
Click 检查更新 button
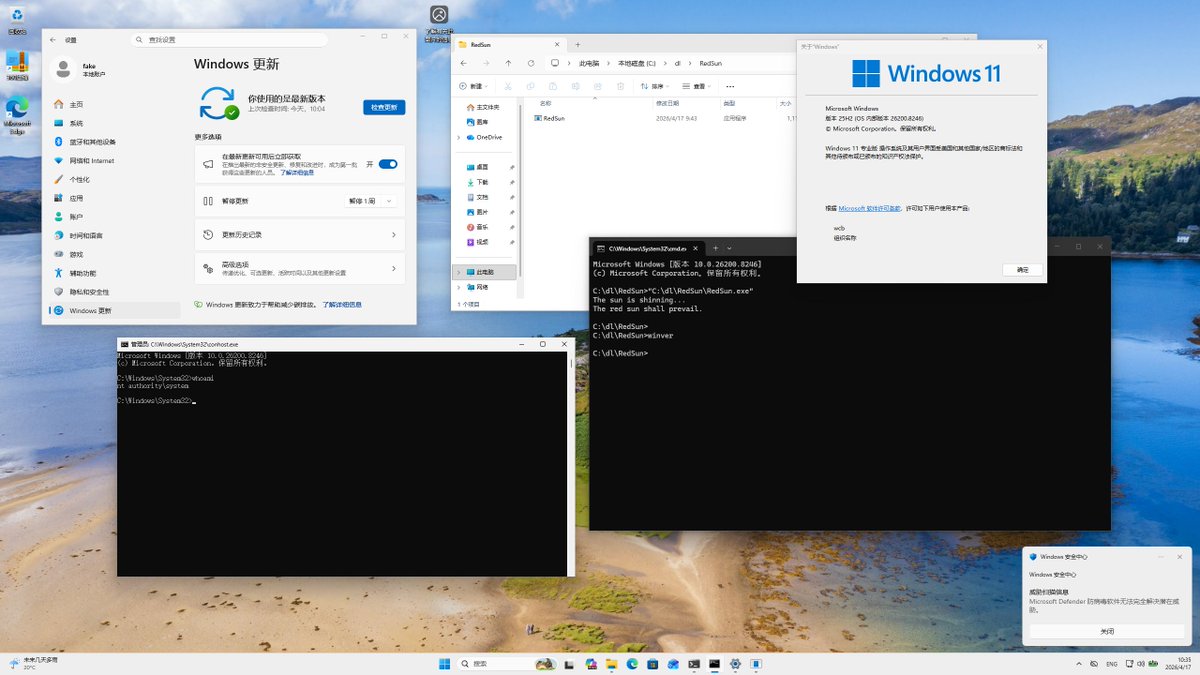pos(384,107)
